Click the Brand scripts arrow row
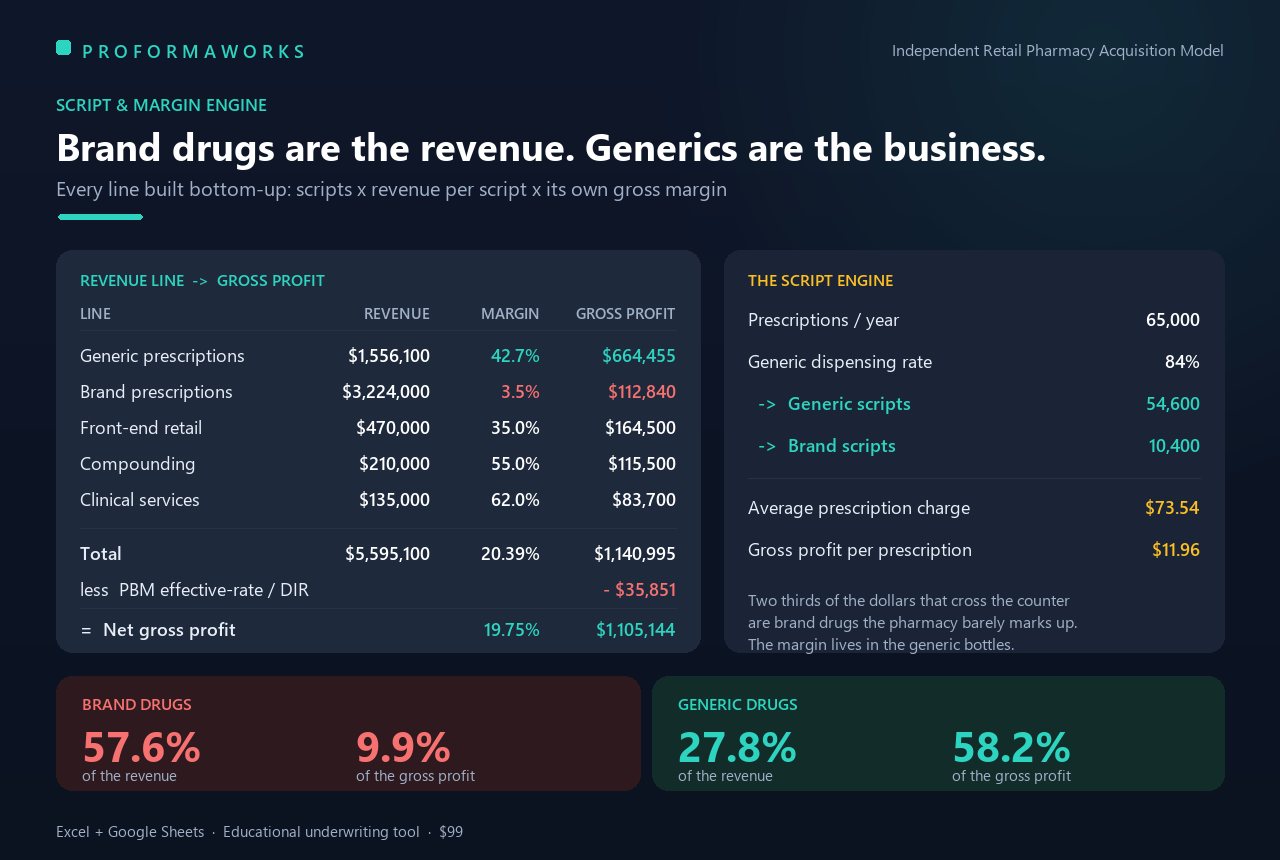The image size is (1280, 860). tap(974, 446)
